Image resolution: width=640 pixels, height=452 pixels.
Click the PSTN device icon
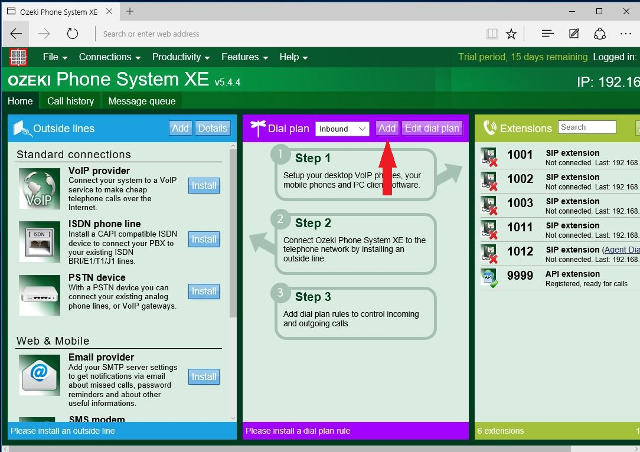(x=39, y=295)
